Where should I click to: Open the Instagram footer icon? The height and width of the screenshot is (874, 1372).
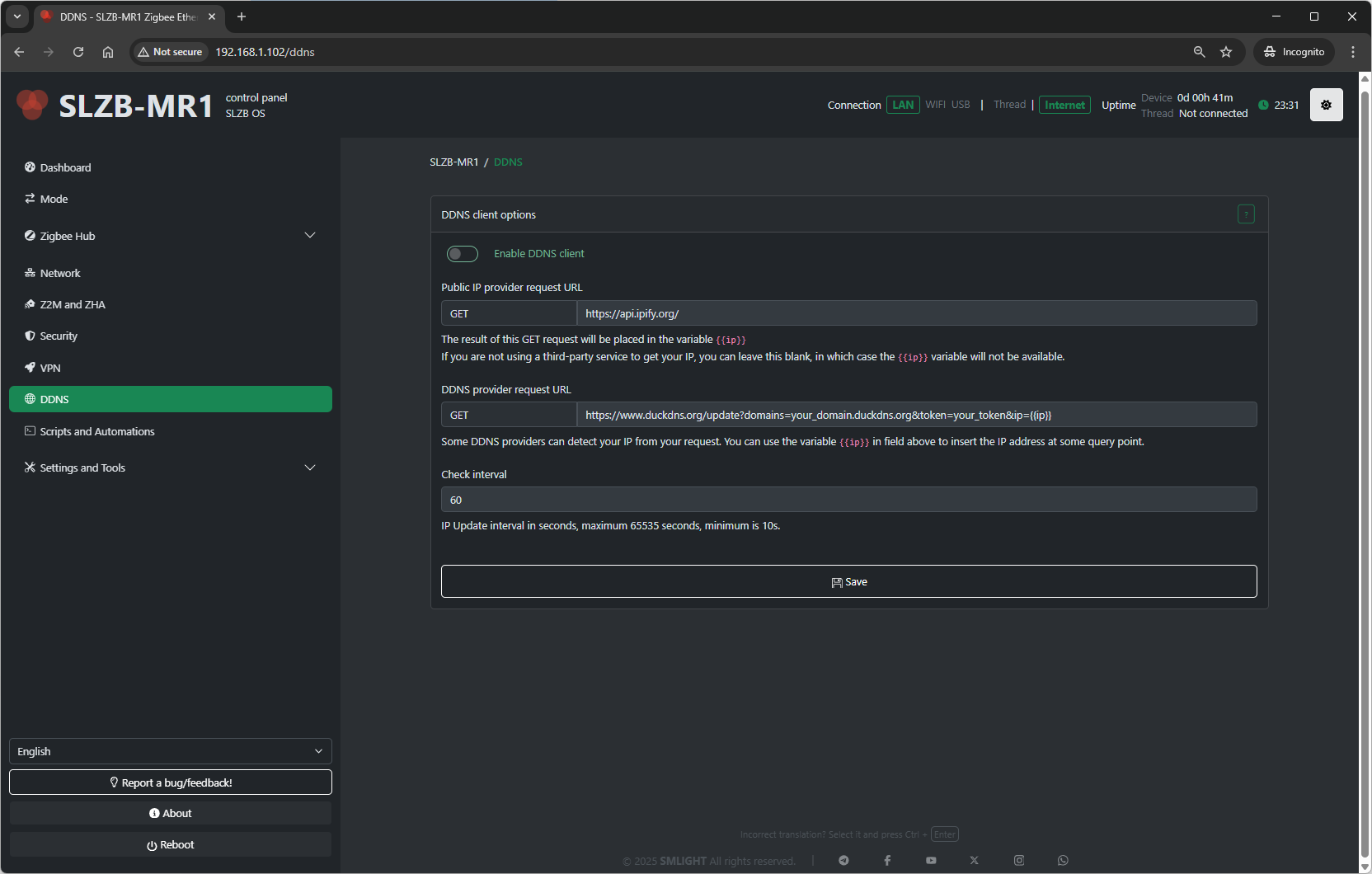tap(1019, 860)
